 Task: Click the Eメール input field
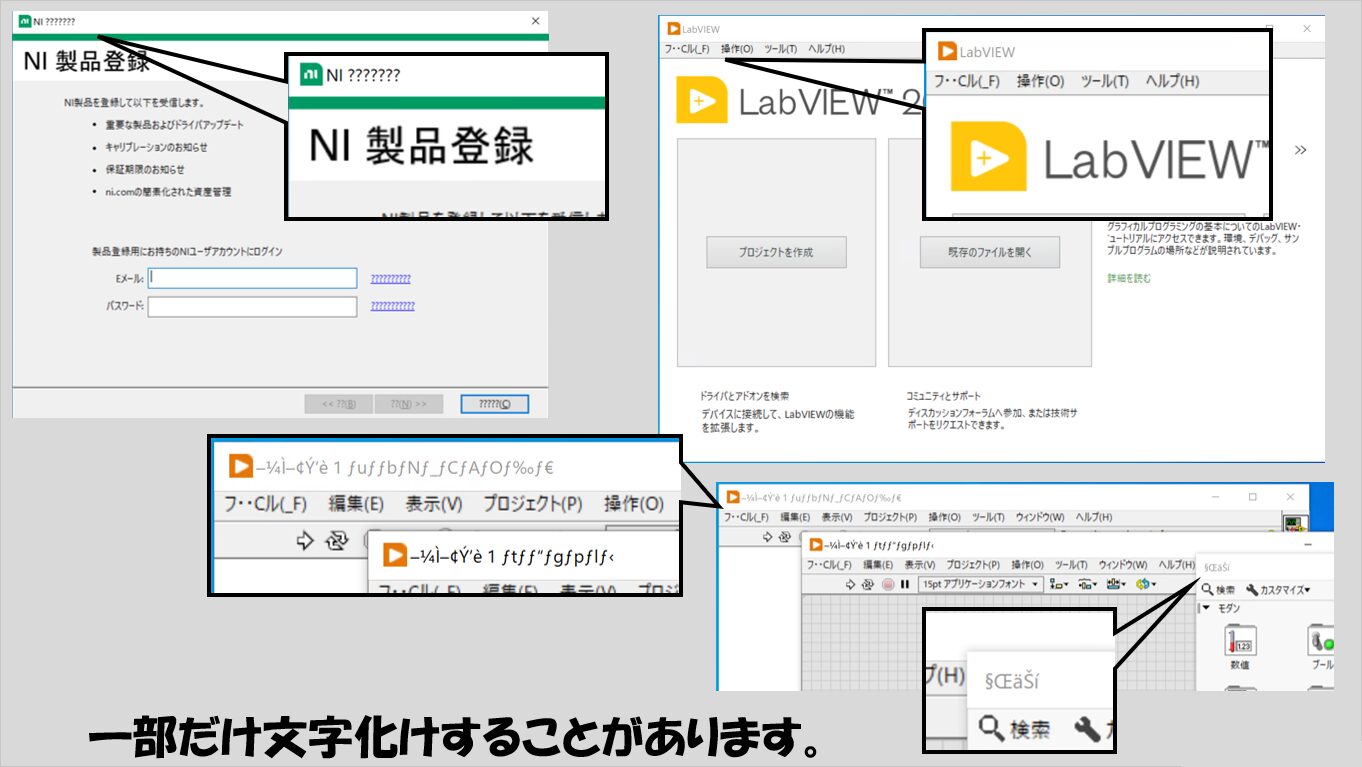252,278
